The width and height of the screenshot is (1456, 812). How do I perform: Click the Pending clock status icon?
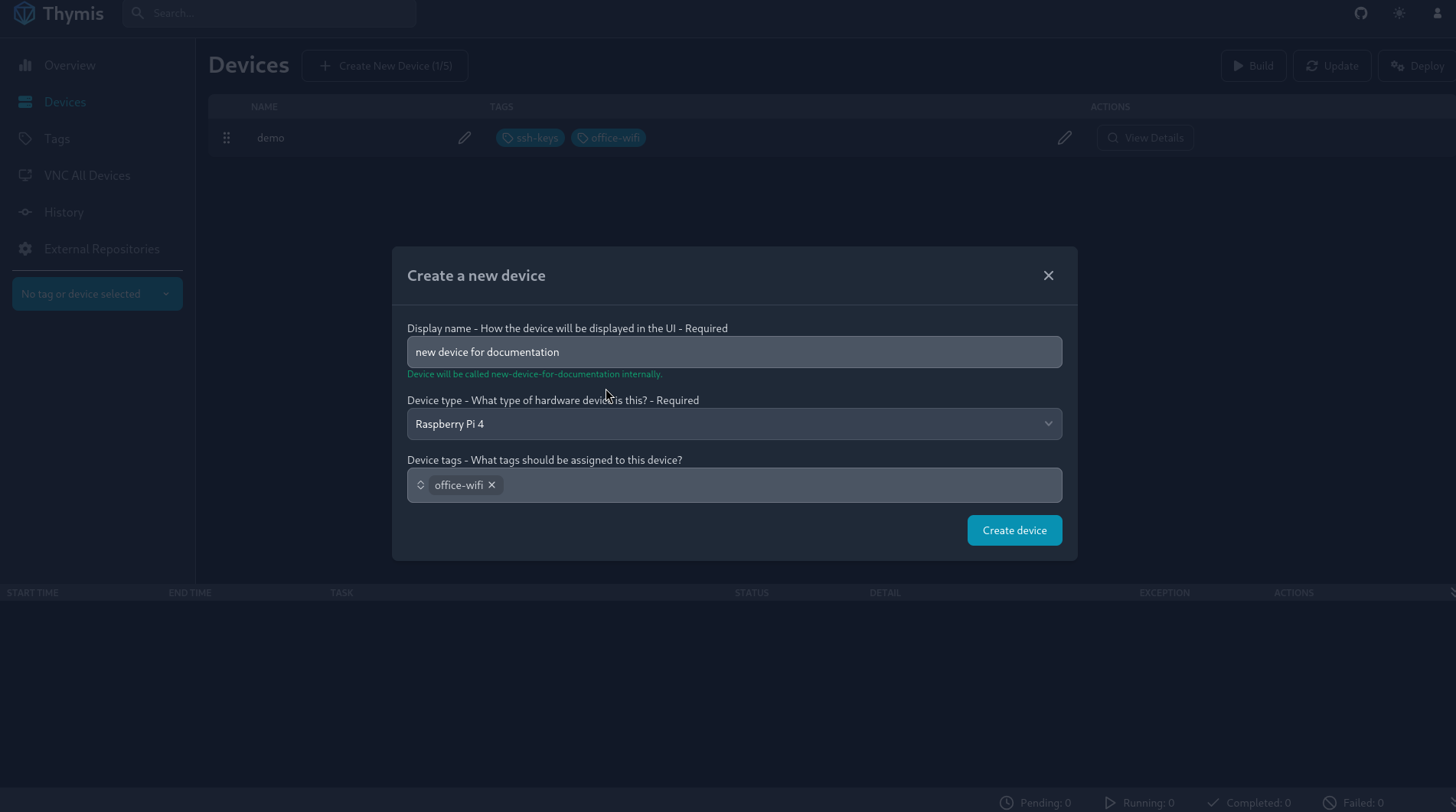[x=1007, y=803]
